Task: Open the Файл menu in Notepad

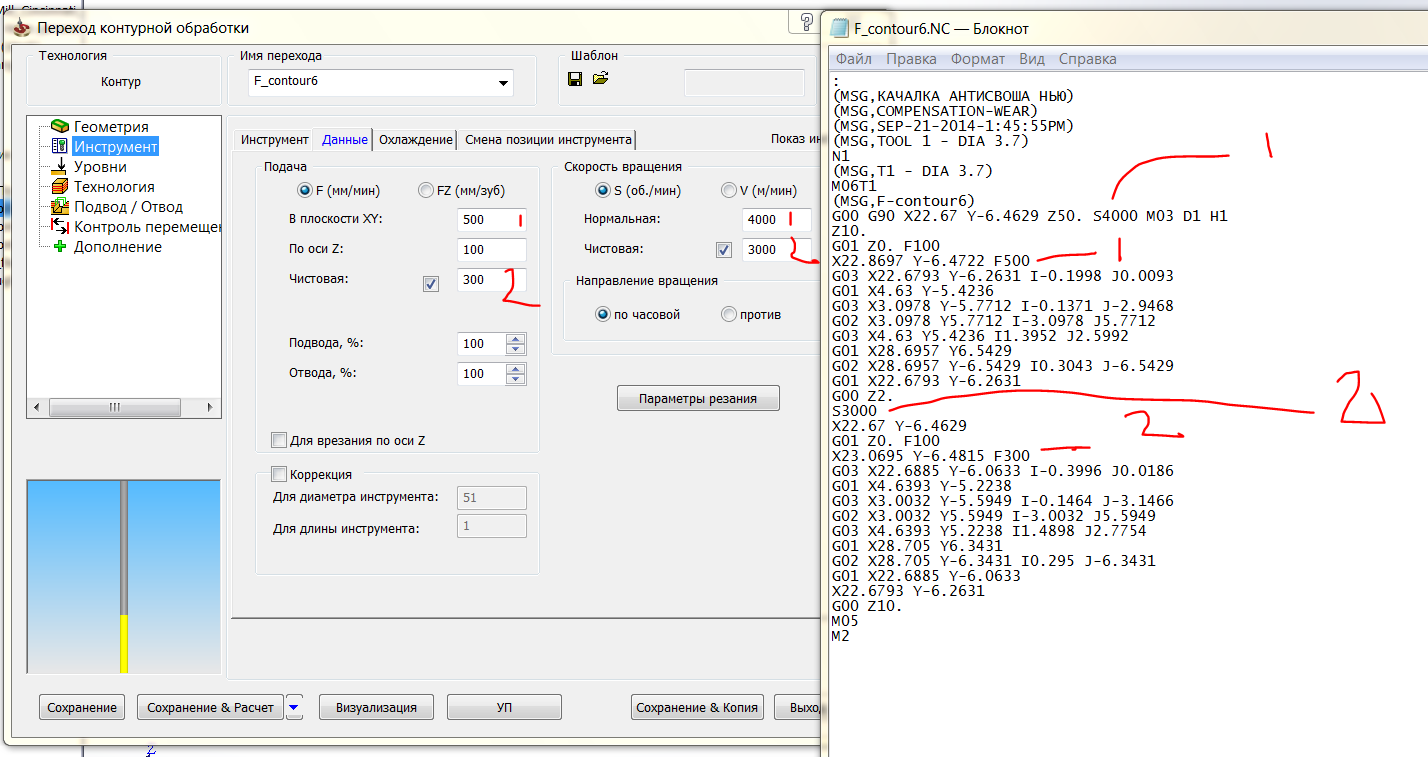Action: pos(854,59)
